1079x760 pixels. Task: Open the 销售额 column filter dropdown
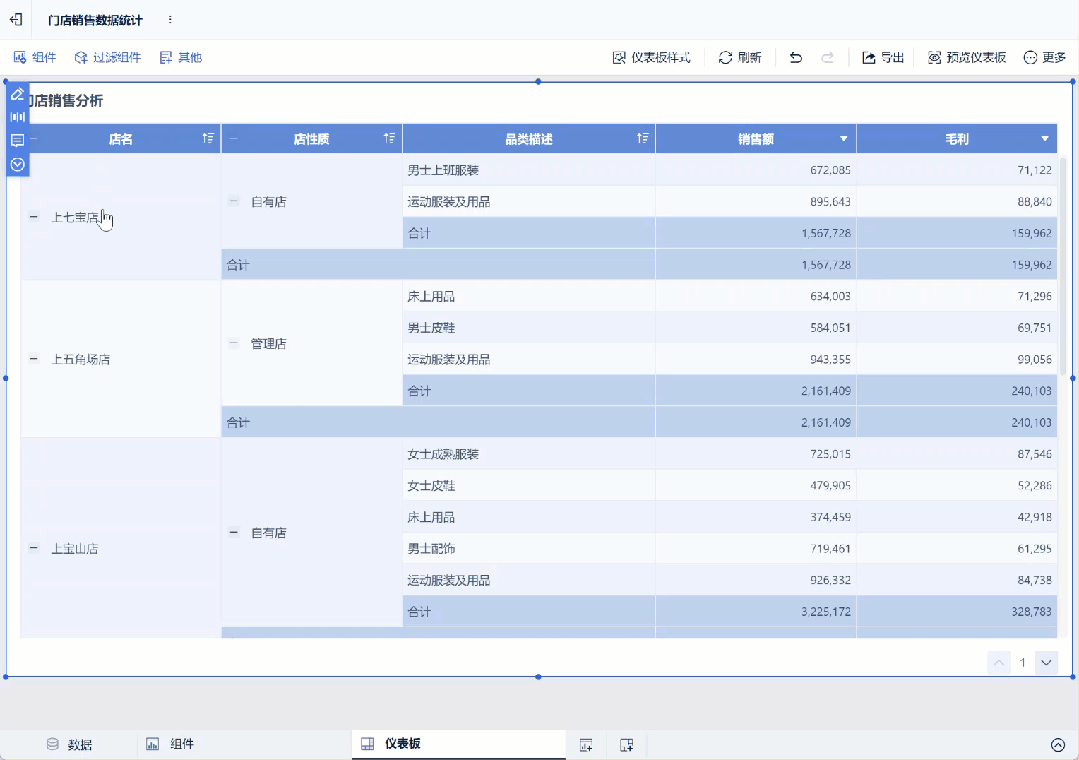click(x=843, y=138)
